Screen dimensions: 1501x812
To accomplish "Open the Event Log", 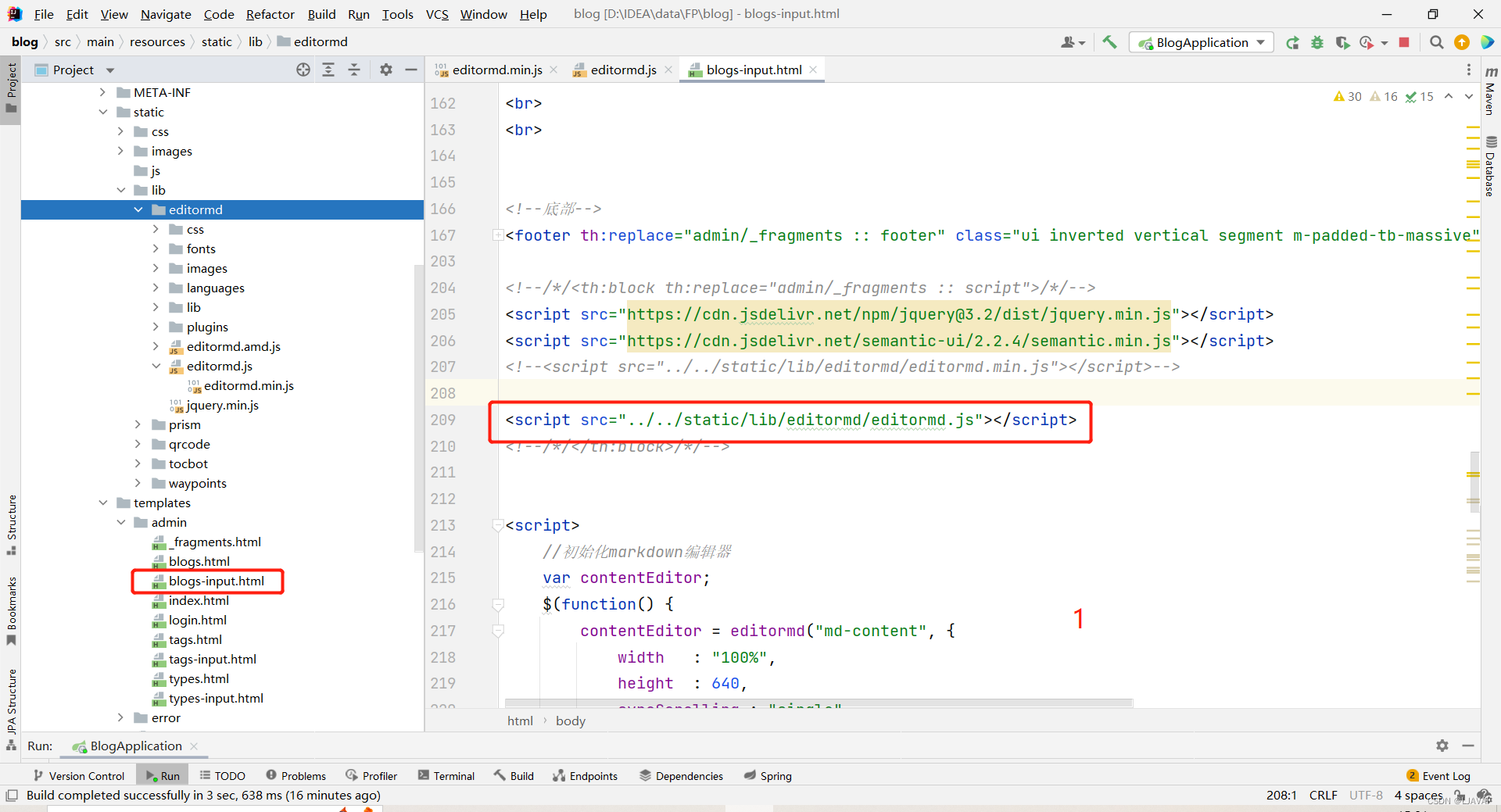I will tap(1445, 775).
